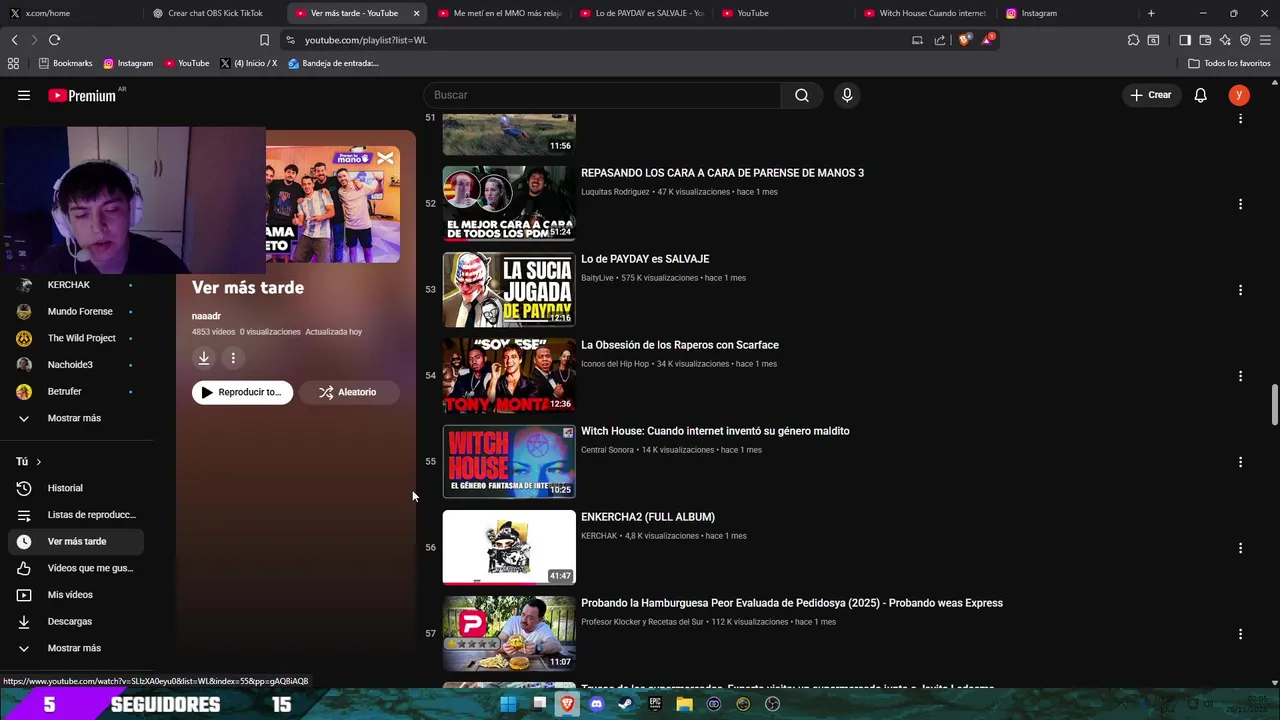Screen dimensions: 1280x720
Task: Open File Explorer from taskbar
Action: (x=684, y=704)
